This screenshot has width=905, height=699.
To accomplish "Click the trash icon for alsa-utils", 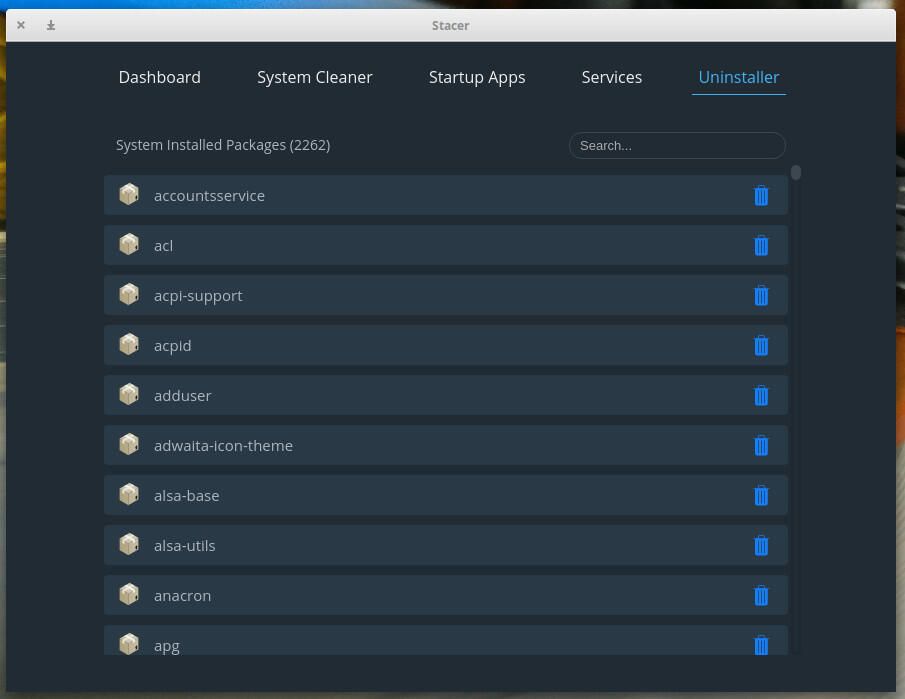I will [x=761, y=545].
